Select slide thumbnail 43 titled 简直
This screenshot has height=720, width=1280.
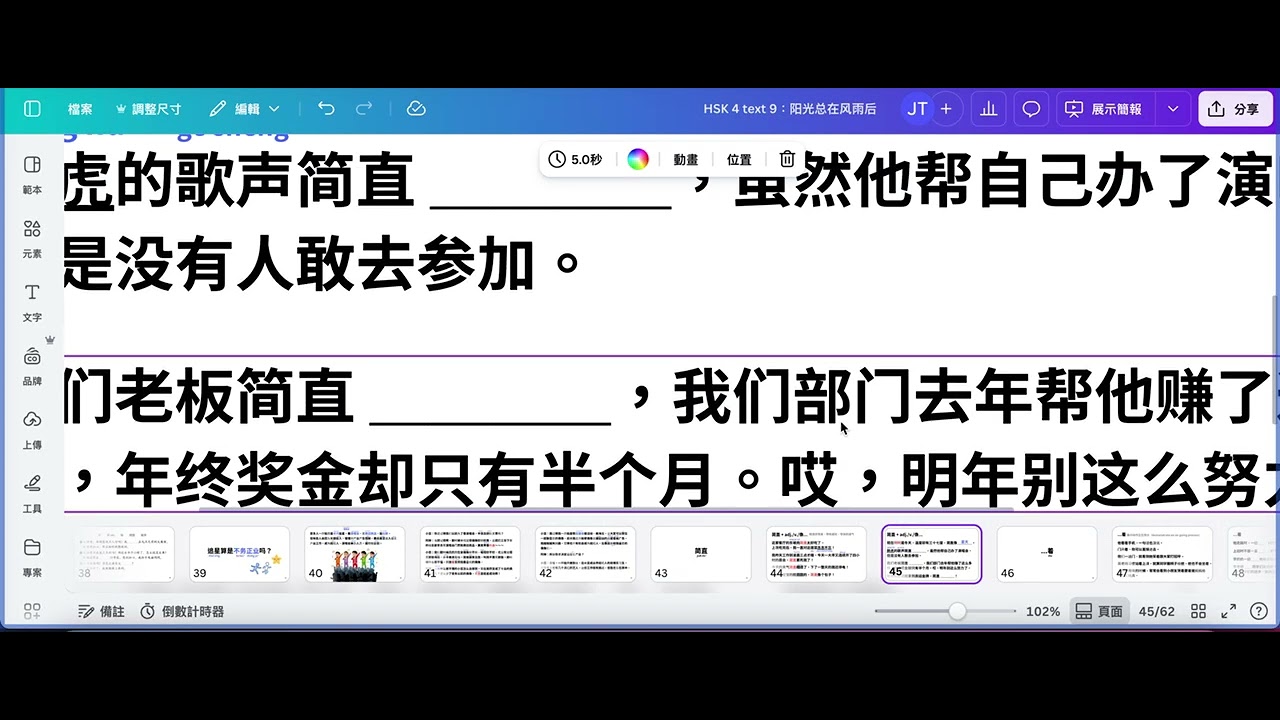pos(701,554)
